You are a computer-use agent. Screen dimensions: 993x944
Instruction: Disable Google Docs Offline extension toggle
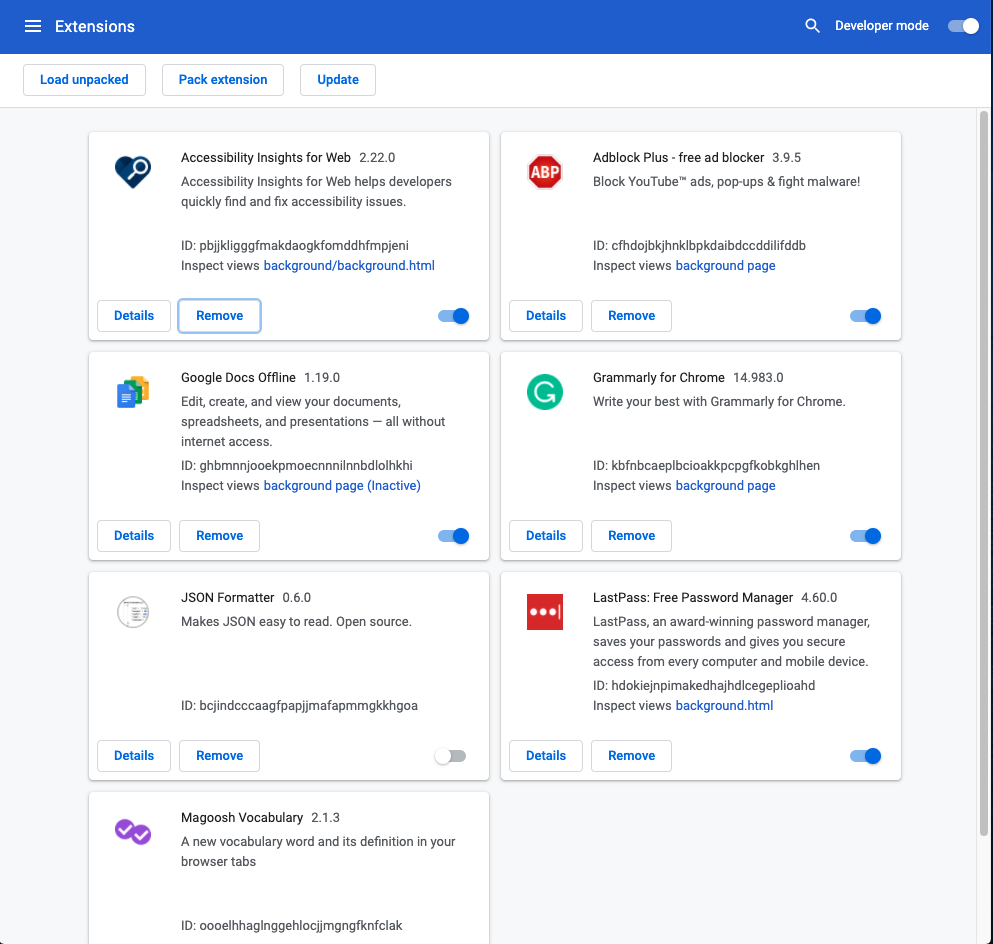[453, 536]
